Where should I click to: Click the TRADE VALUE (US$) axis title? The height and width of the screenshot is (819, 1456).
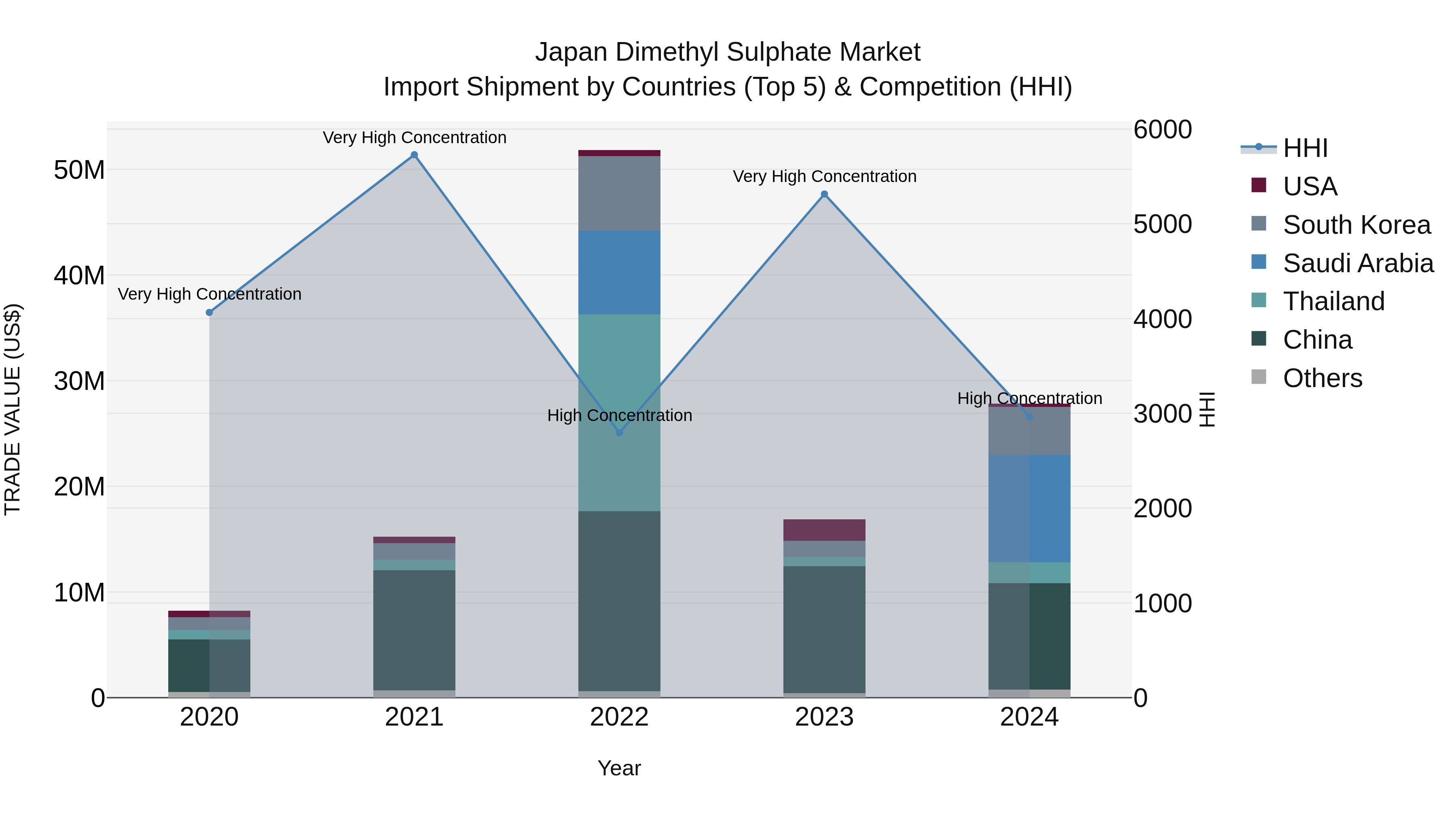13,409
